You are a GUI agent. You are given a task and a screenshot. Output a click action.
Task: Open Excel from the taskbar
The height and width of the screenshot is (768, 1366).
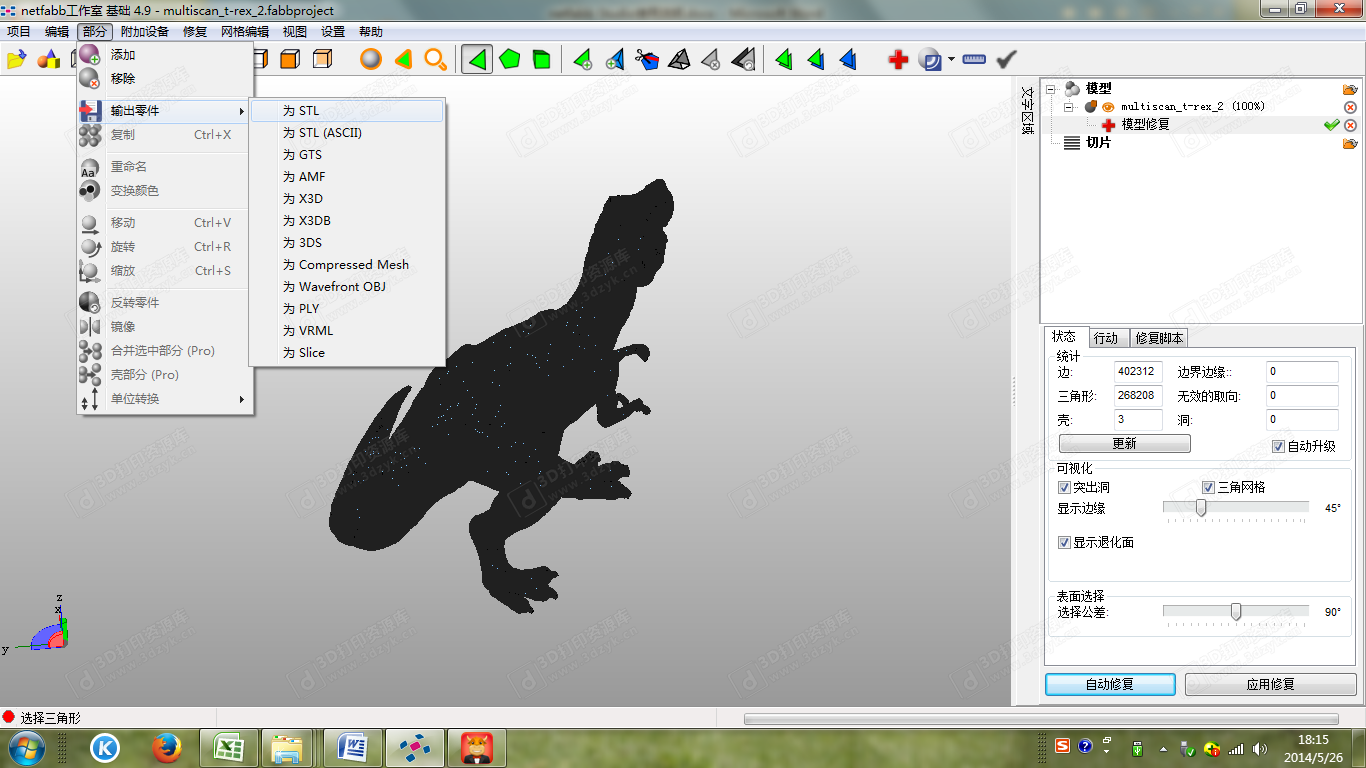[229, 747]
